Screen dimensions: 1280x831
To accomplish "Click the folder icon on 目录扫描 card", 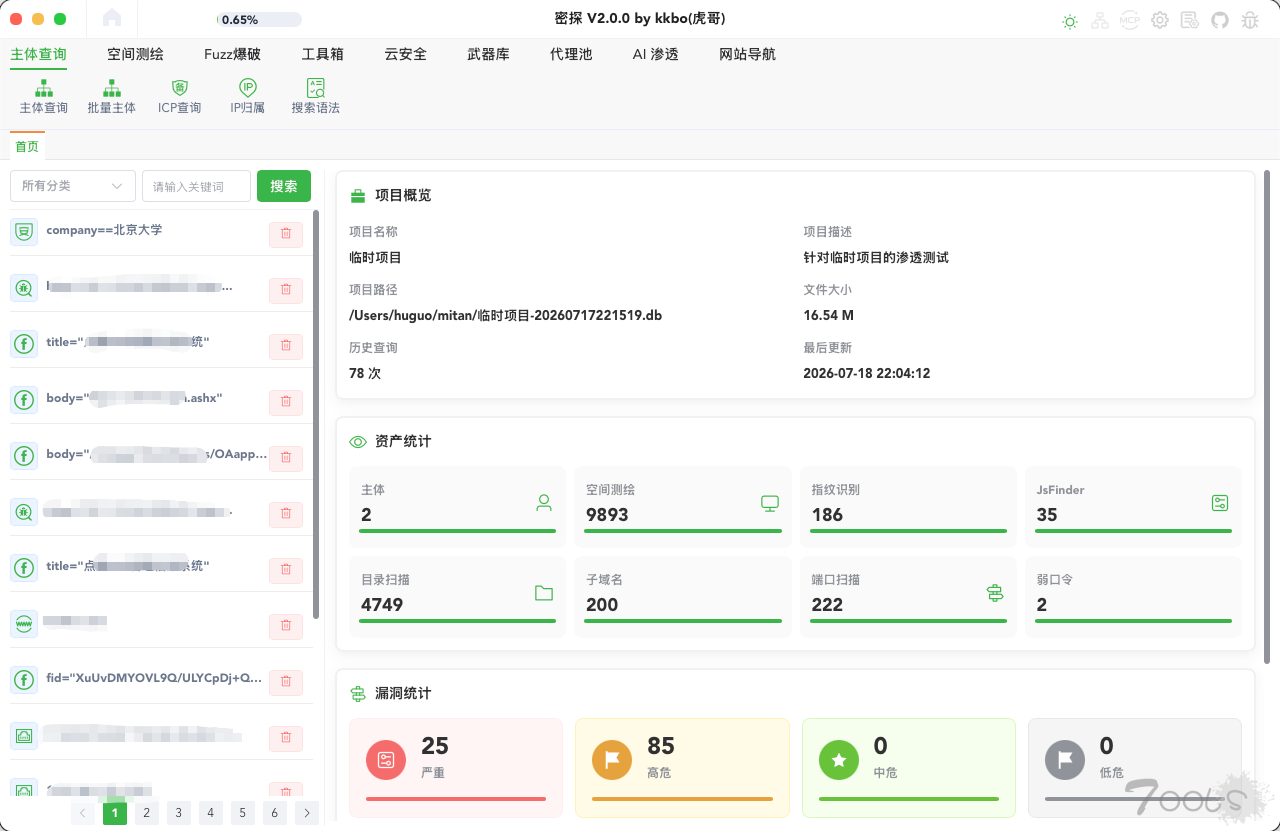I will coord(544,593).
